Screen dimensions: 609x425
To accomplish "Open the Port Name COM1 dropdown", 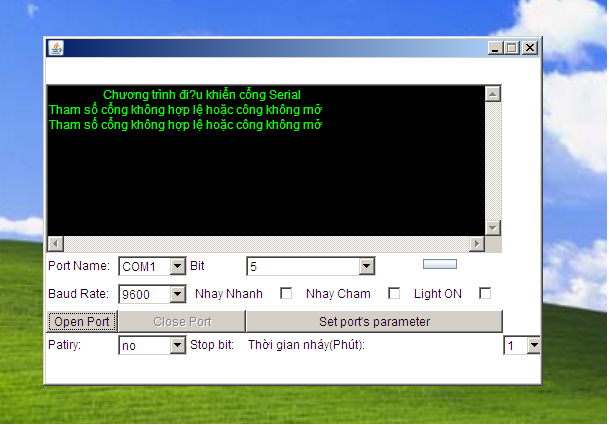I will pyautogui.click(x=177, y=266).
